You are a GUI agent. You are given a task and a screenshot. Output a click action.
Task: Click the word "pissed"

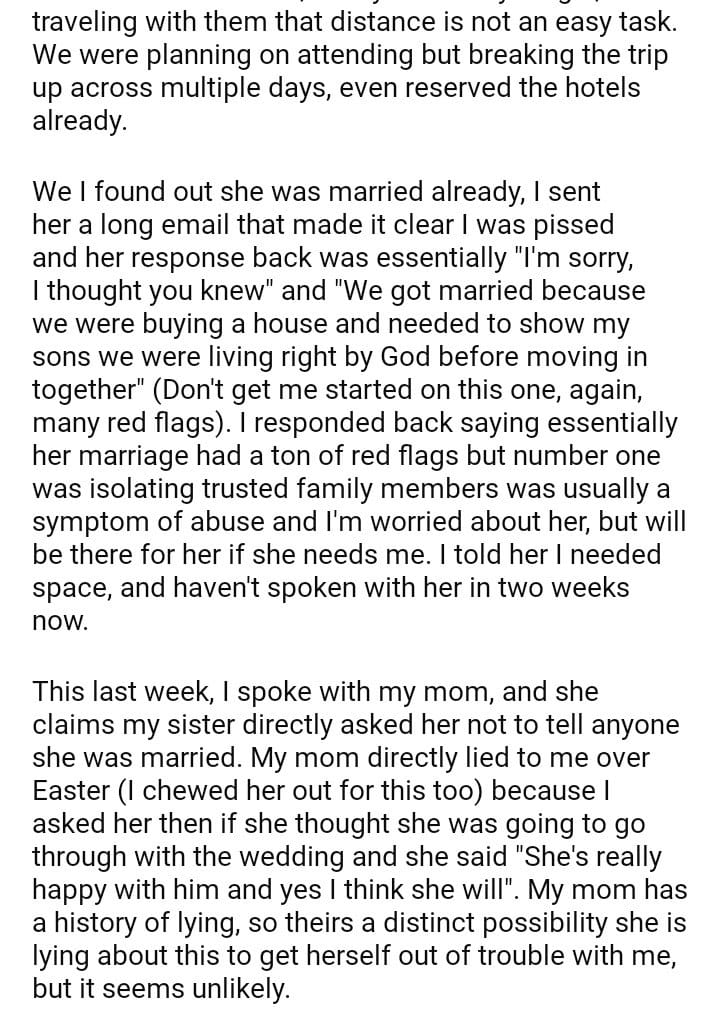[x=570, y=223]
